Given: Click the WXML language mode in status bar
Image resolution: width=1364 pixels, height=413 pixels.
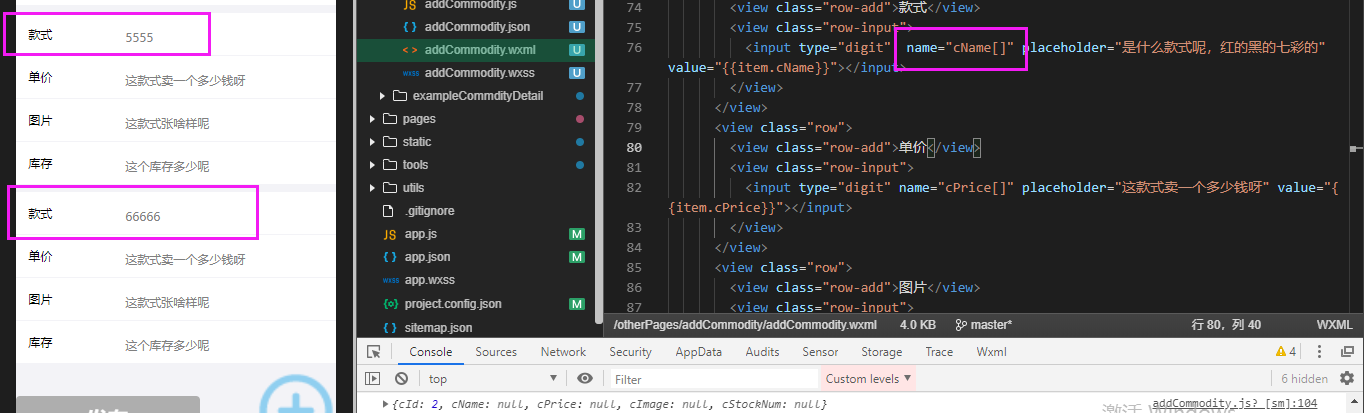Looking at the screenshot, I should [1334, 325].
